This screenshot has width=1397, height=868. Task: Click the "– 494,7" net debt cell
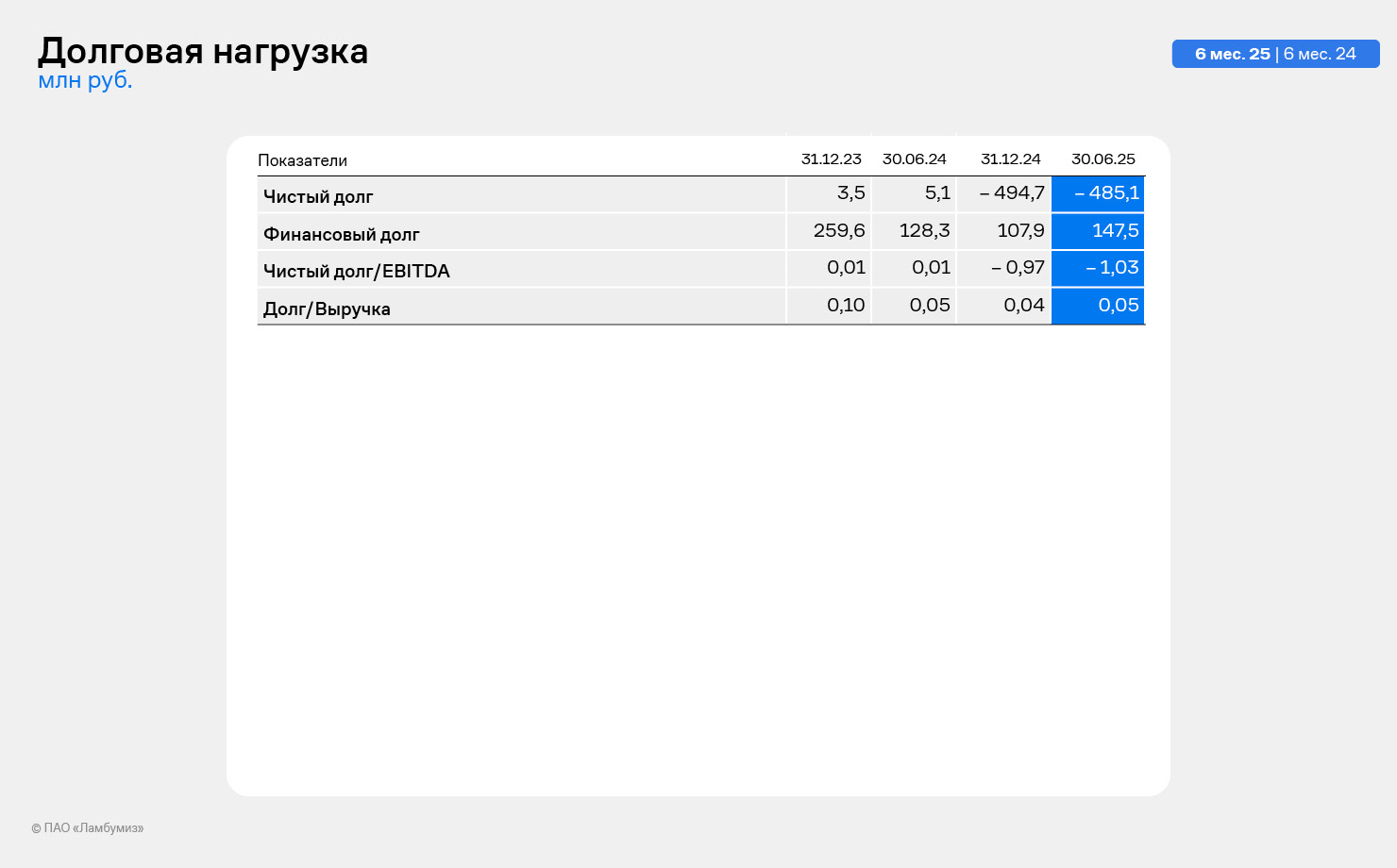click(1012, 193)
